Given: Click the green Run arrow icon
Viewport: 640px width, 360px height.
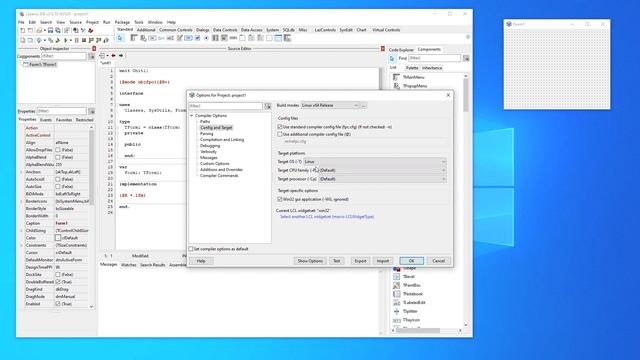Looking at the screenshot, I should (x=65, y=40).
